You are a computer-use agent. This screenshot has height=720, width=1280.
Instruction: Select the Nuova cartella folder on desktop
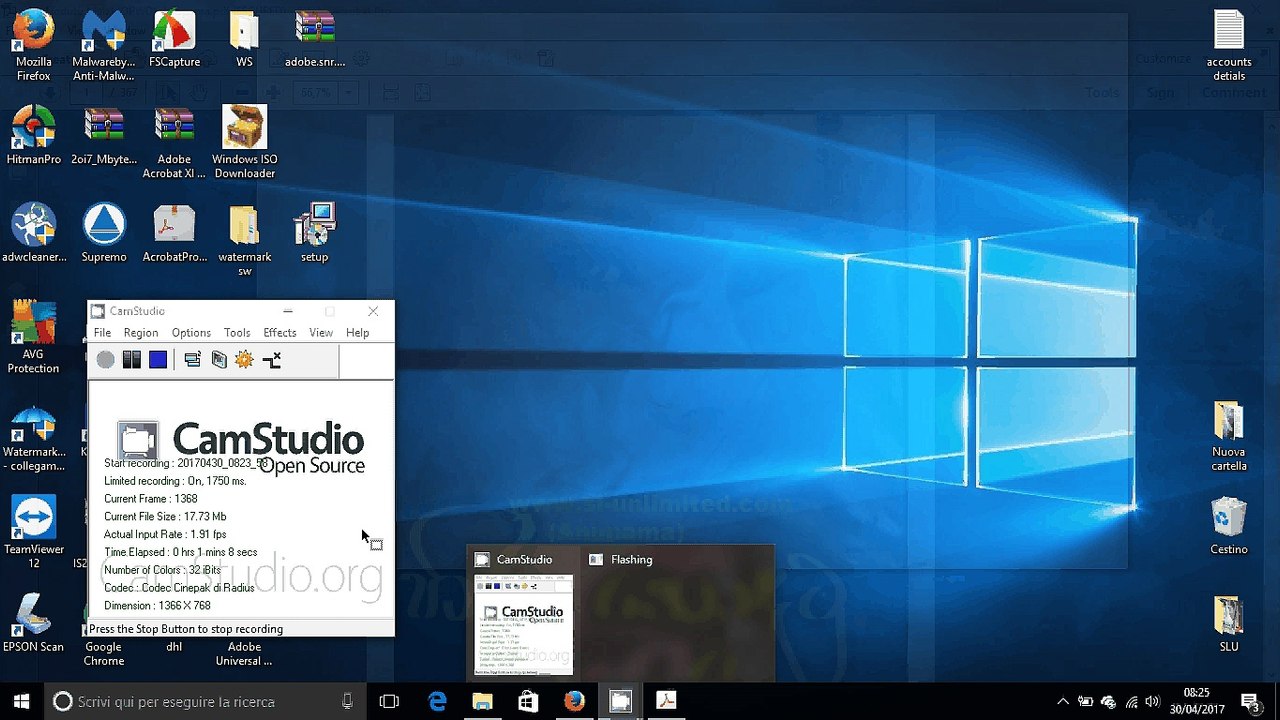point(1229,436)
